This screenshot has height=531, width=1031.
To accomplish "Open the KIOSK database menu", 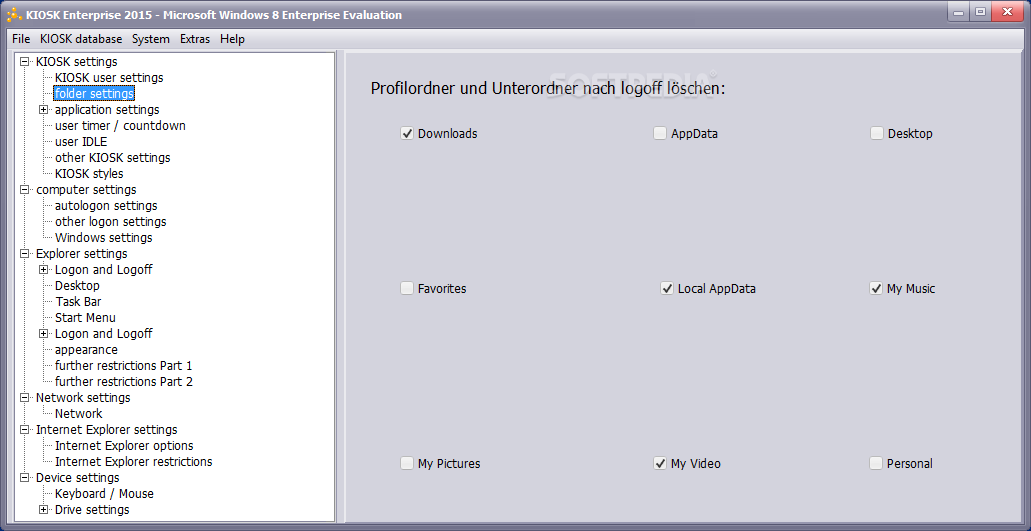I will tap(81, 39).
